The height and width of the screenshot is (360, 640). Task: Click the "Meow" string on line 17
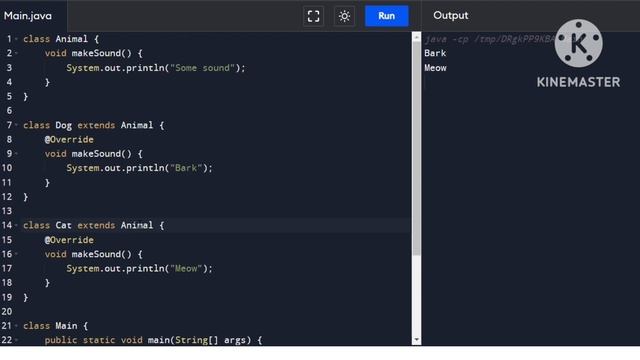(x=186, y=269)
